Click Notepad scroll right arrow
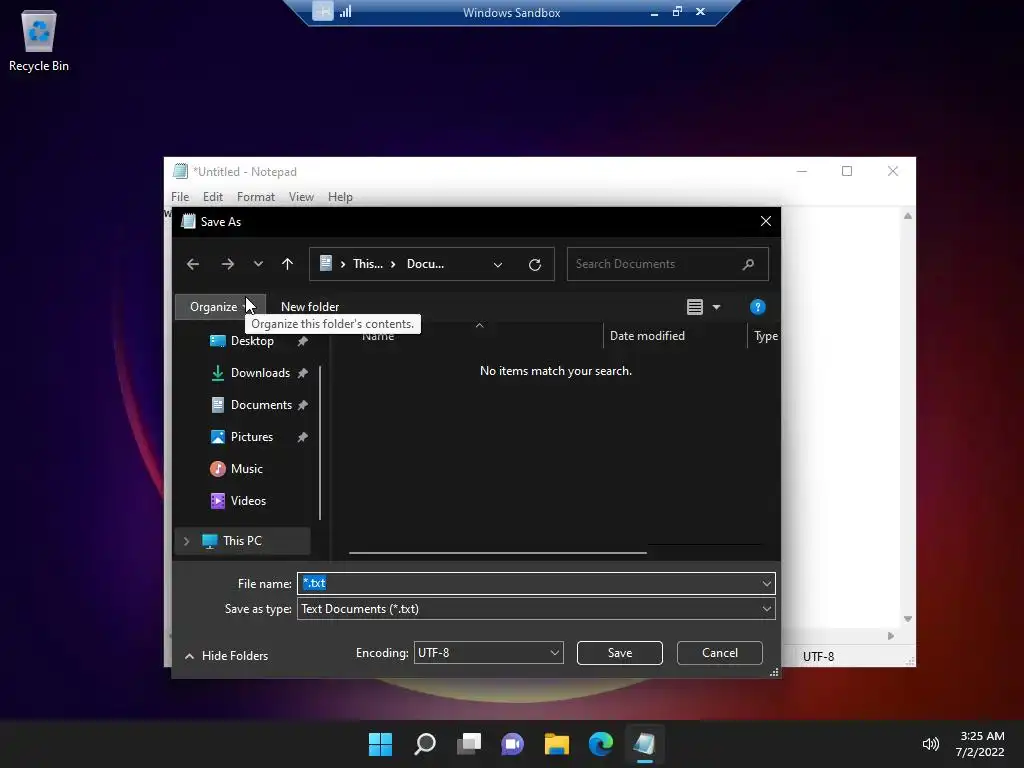This screenshot has height=768, width=1024. pyautogui.click(x=891, y=635)
